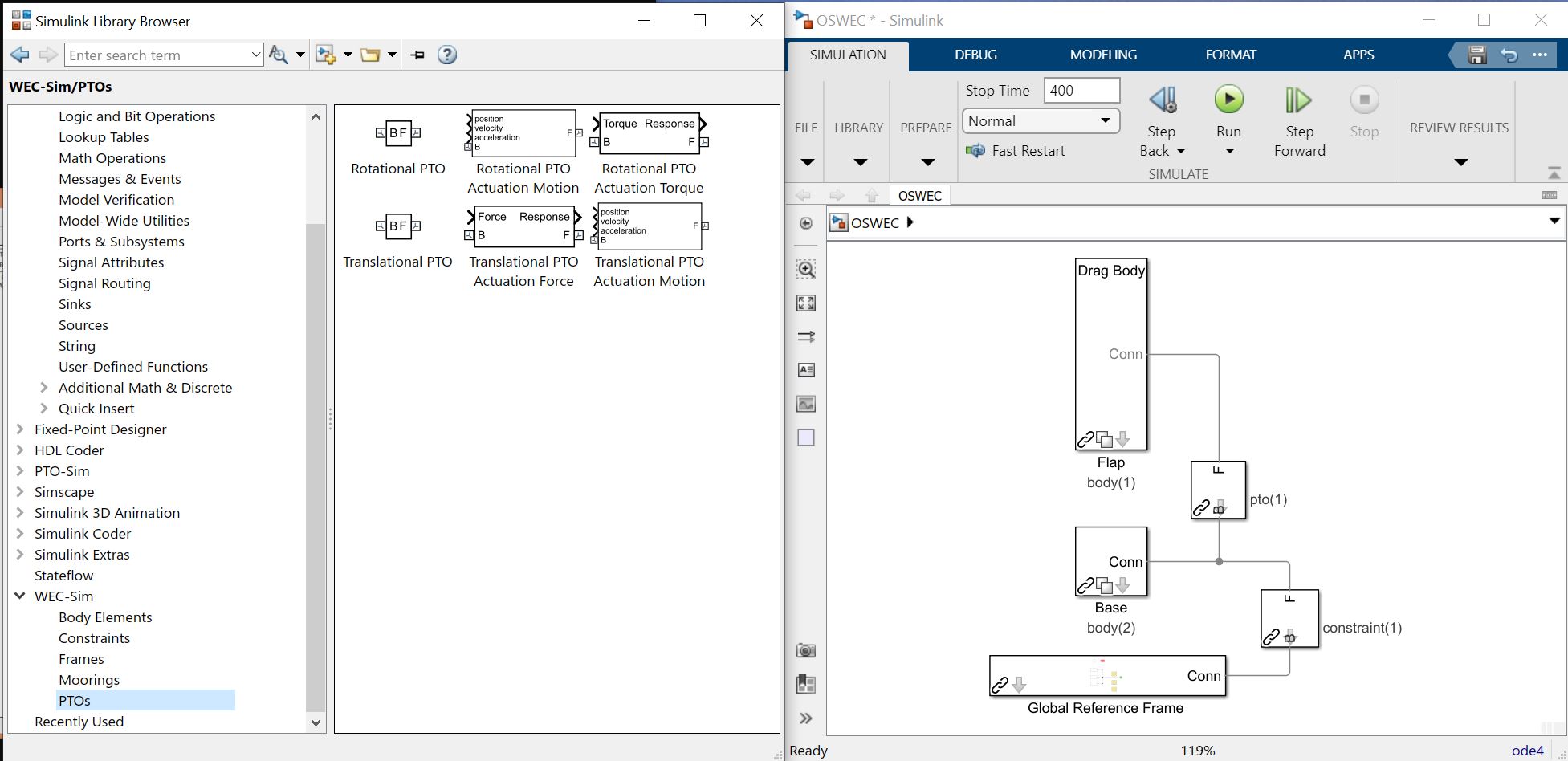Collapse the WEC-Sim library tree node

20,596
